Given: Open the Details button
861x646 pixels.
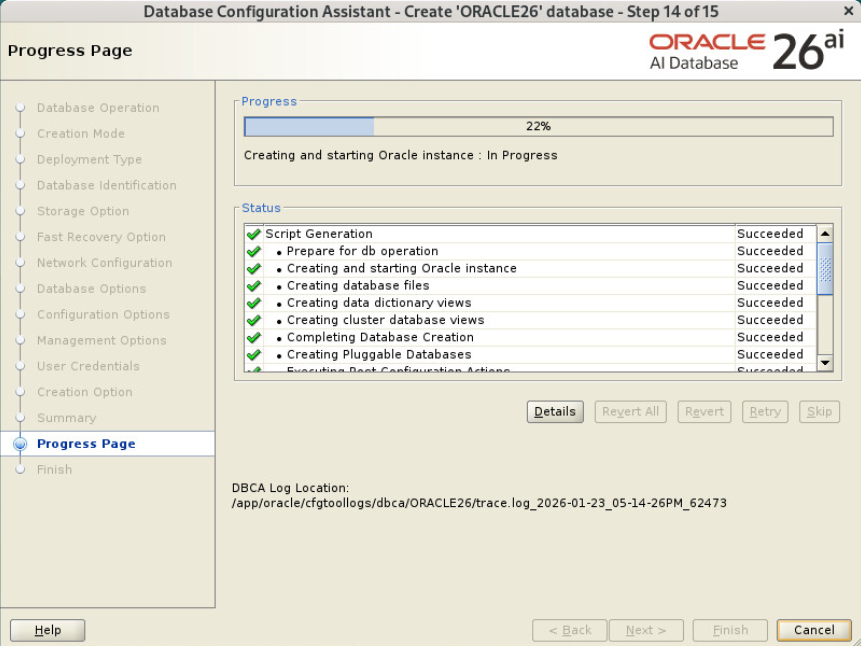Looking at the screenshot, I should pyautogui.click(x=555, y=411).
